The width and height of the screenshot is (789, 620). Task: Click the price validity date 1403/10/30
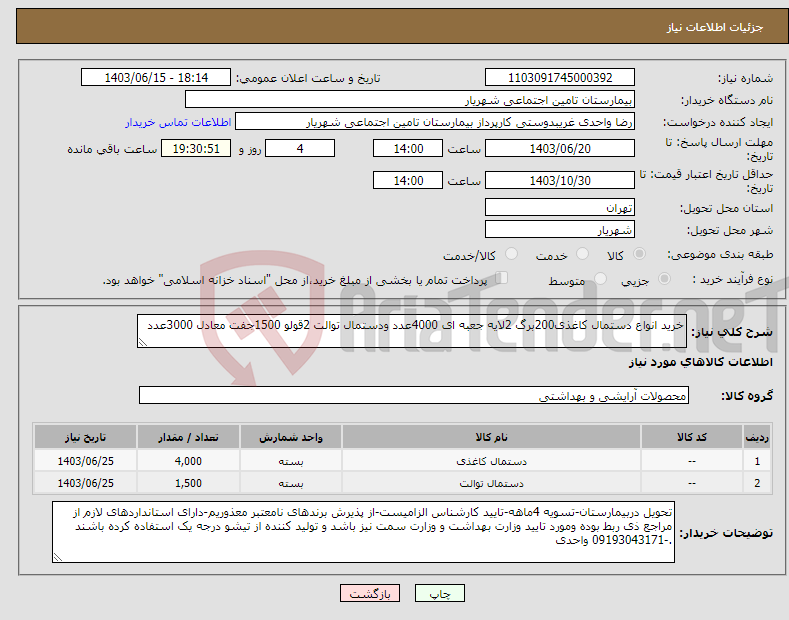coord(560,180)
